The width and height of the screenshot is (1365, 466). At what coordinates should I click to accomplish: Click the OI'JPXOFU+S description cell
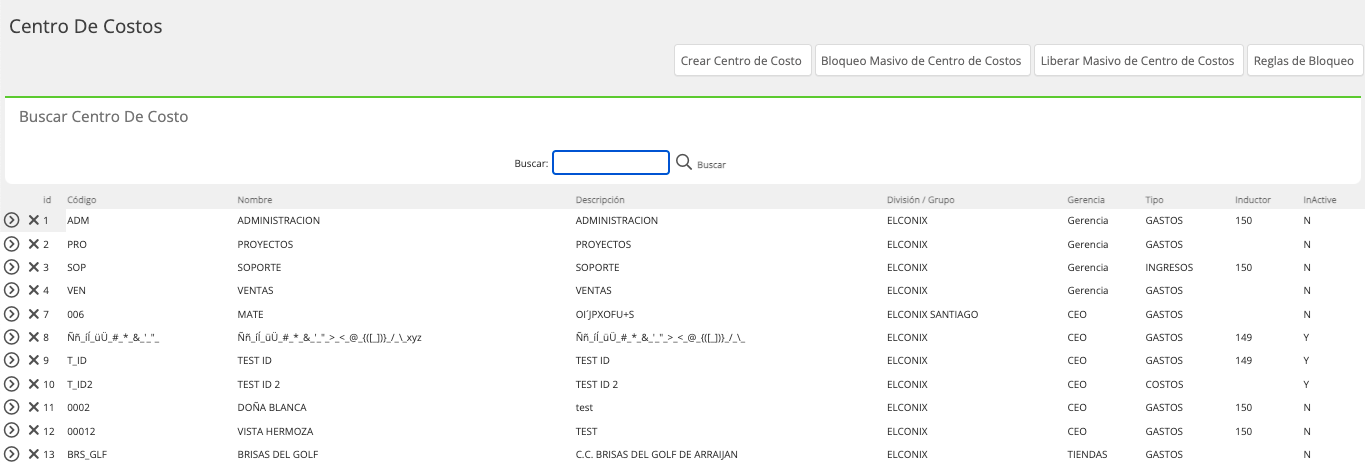click(x=605, y=314)
